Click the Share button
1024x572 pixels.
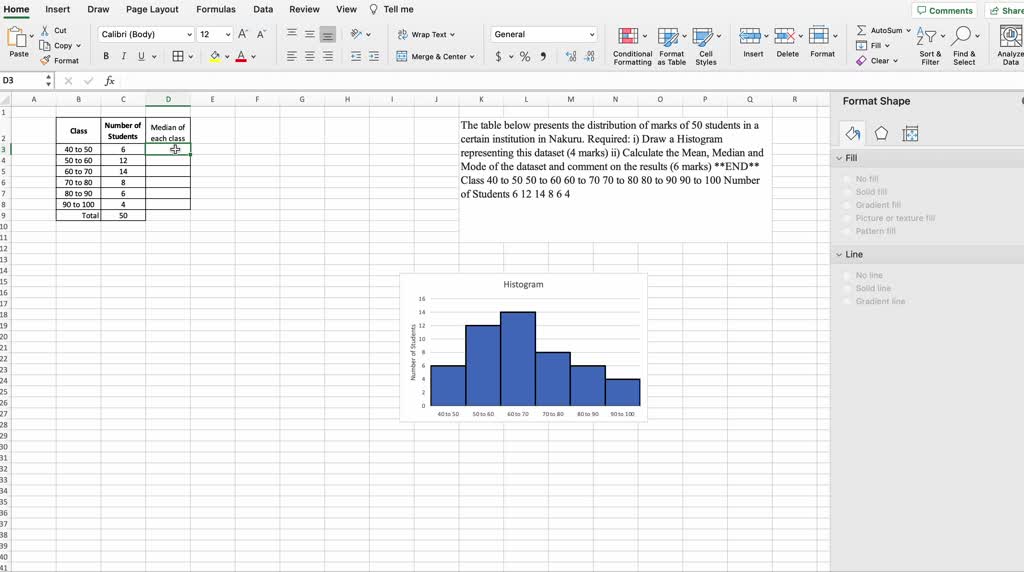tap(1005, 10)
